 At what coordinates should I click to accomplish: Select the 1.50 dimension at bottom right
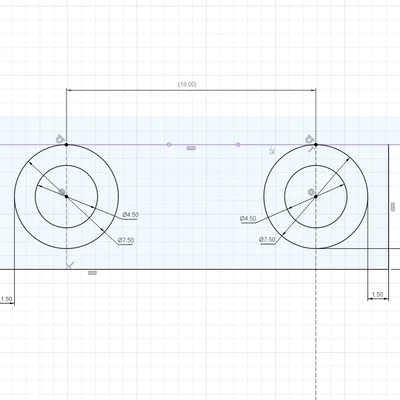point(377,295)
